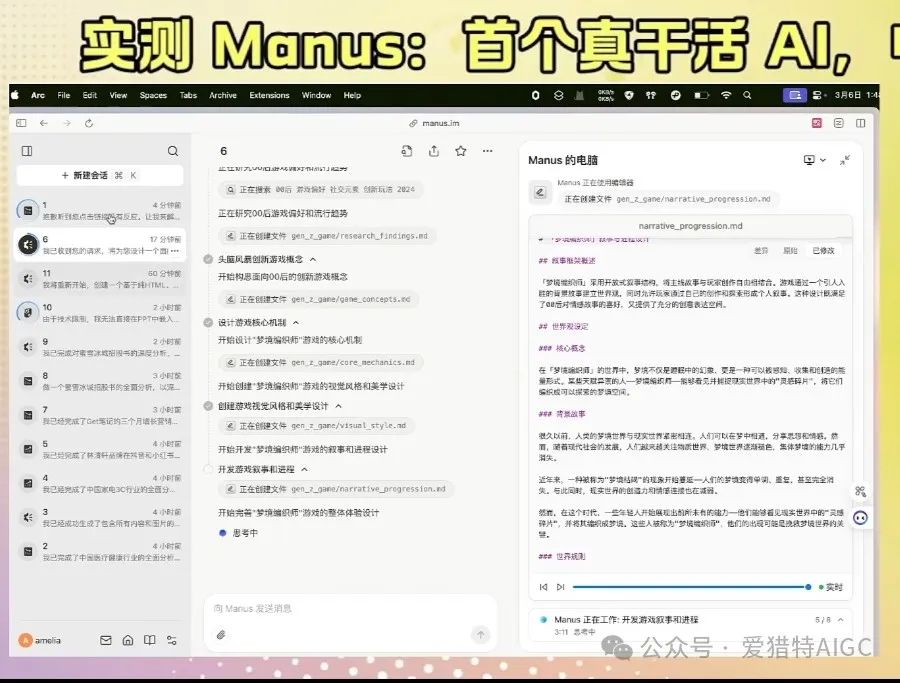The image size is (900, 683).
Task: Click the playback progress slider handle
Action: [x=808, y=587]
